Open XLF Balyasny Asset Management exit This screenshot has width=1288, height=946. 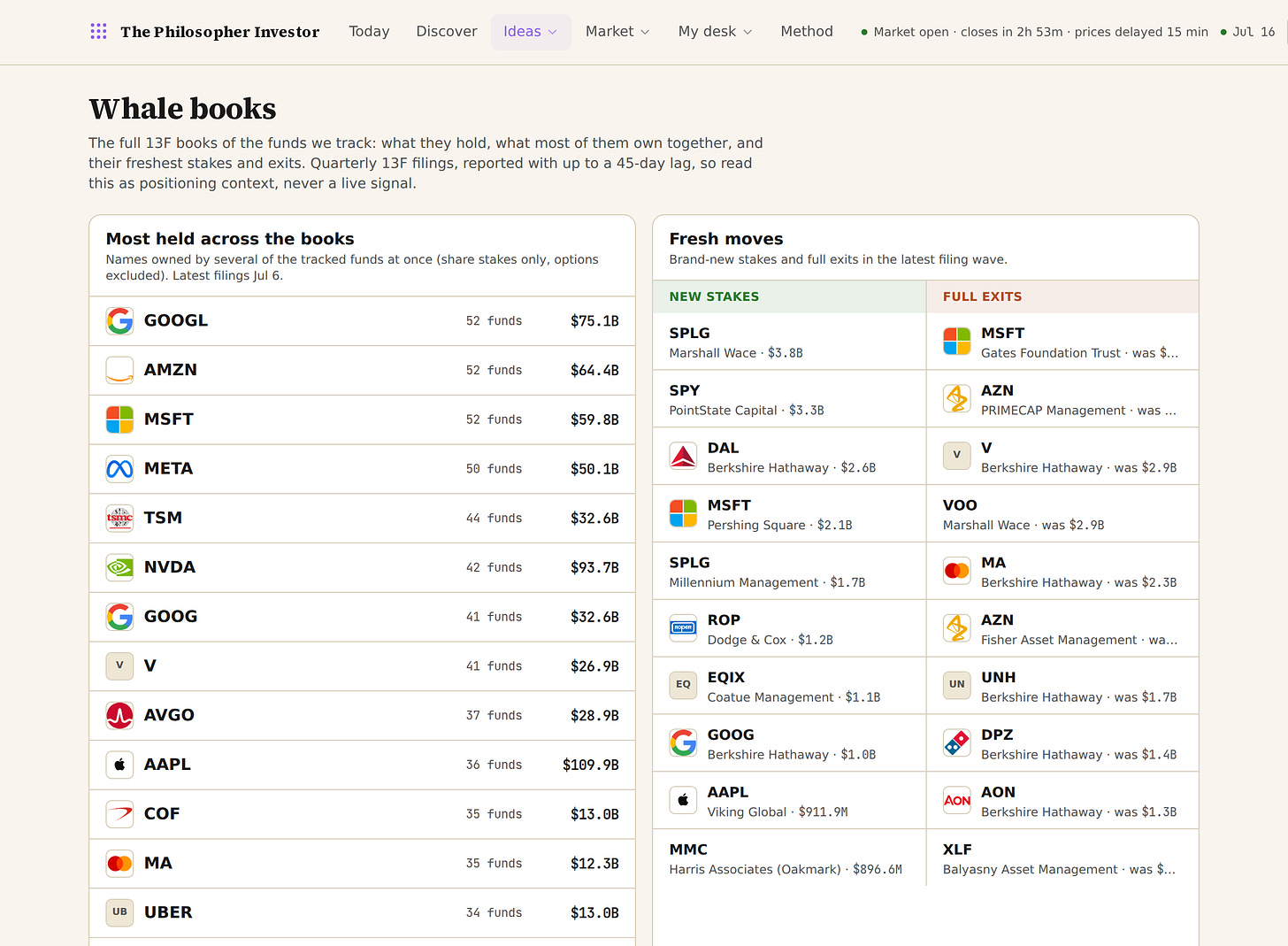tap(1062, 858)
